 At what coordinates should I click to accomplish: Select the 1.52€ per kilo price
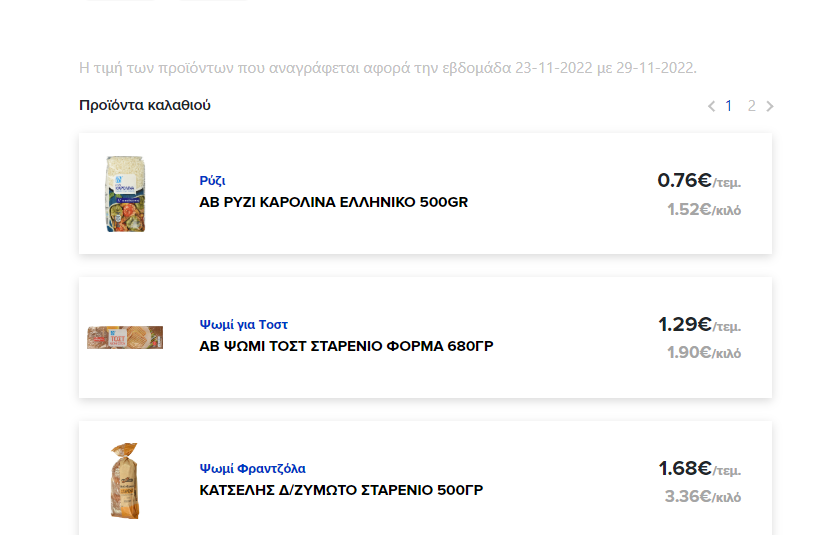[x=704, y=210]
